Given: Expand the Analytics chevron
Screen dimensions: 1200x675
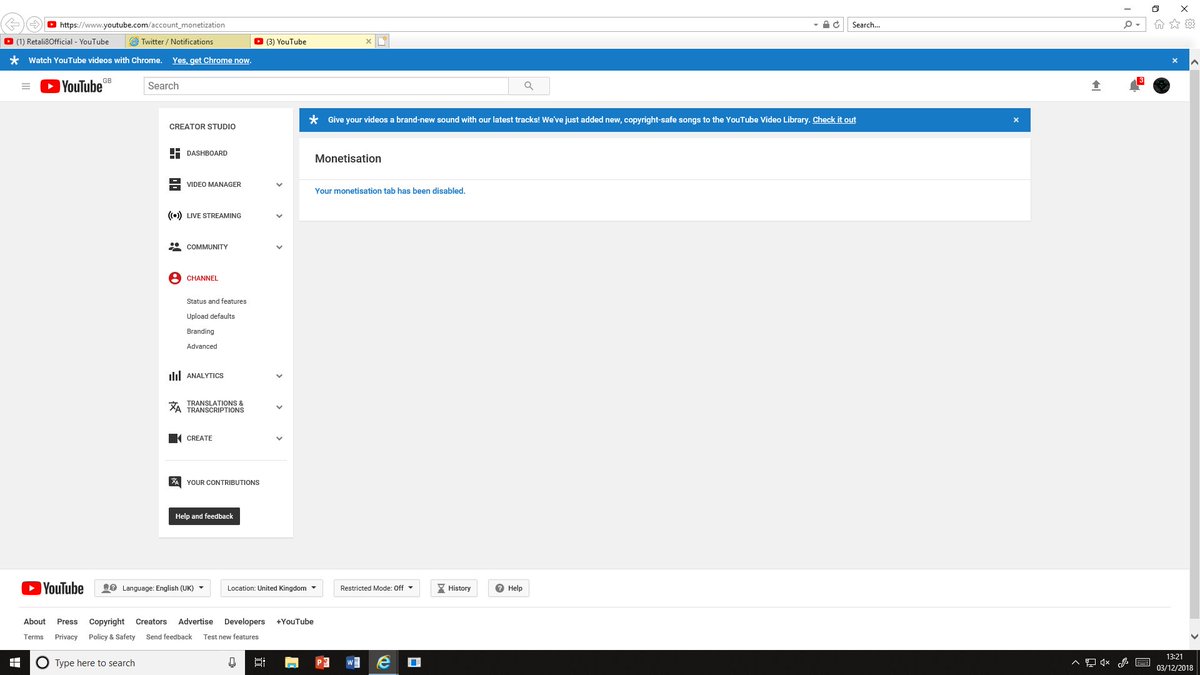Looking at the screenshot, I should tap(279, 376).
